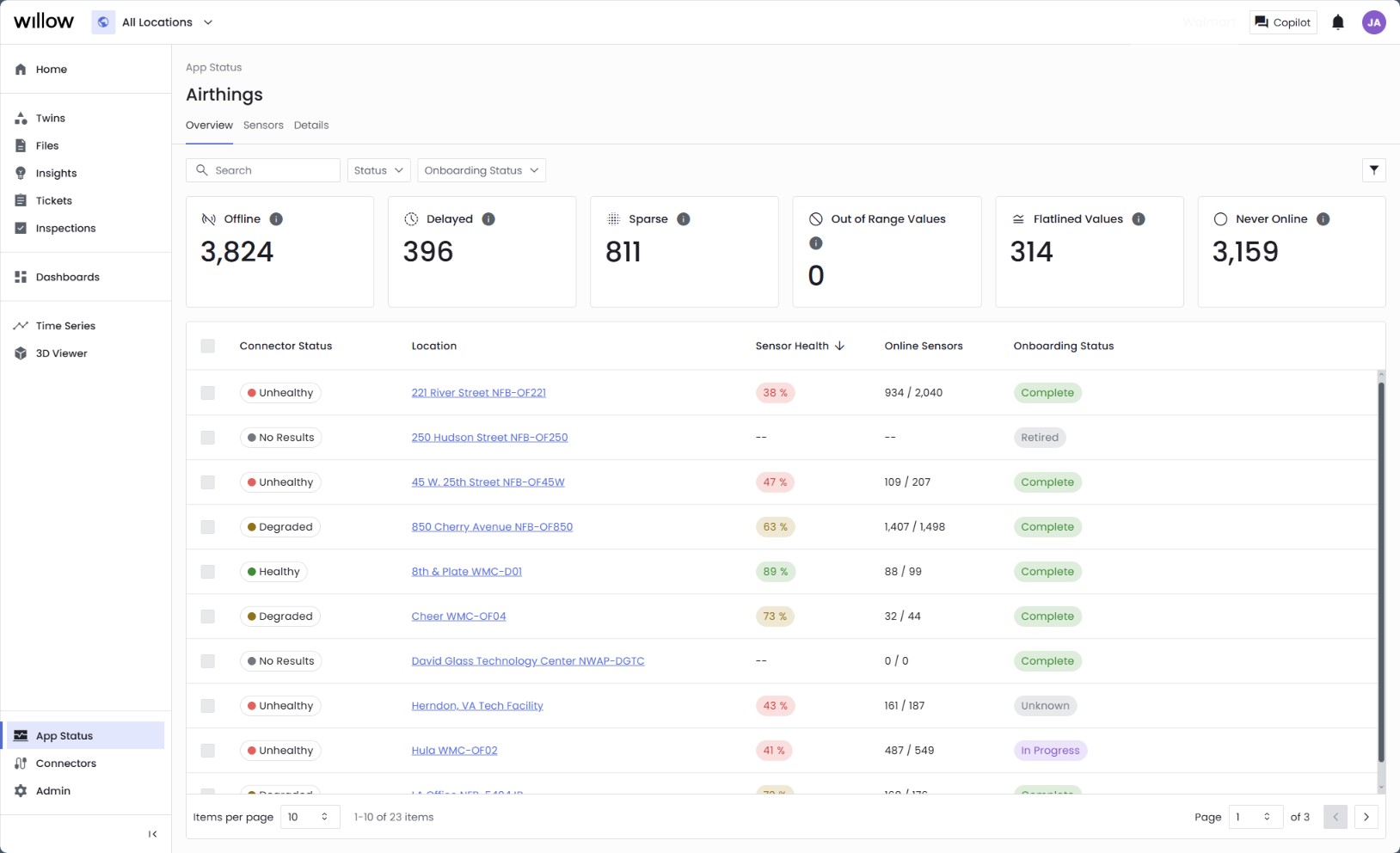Check the header select-all checkbox

(x=207, y=346)
